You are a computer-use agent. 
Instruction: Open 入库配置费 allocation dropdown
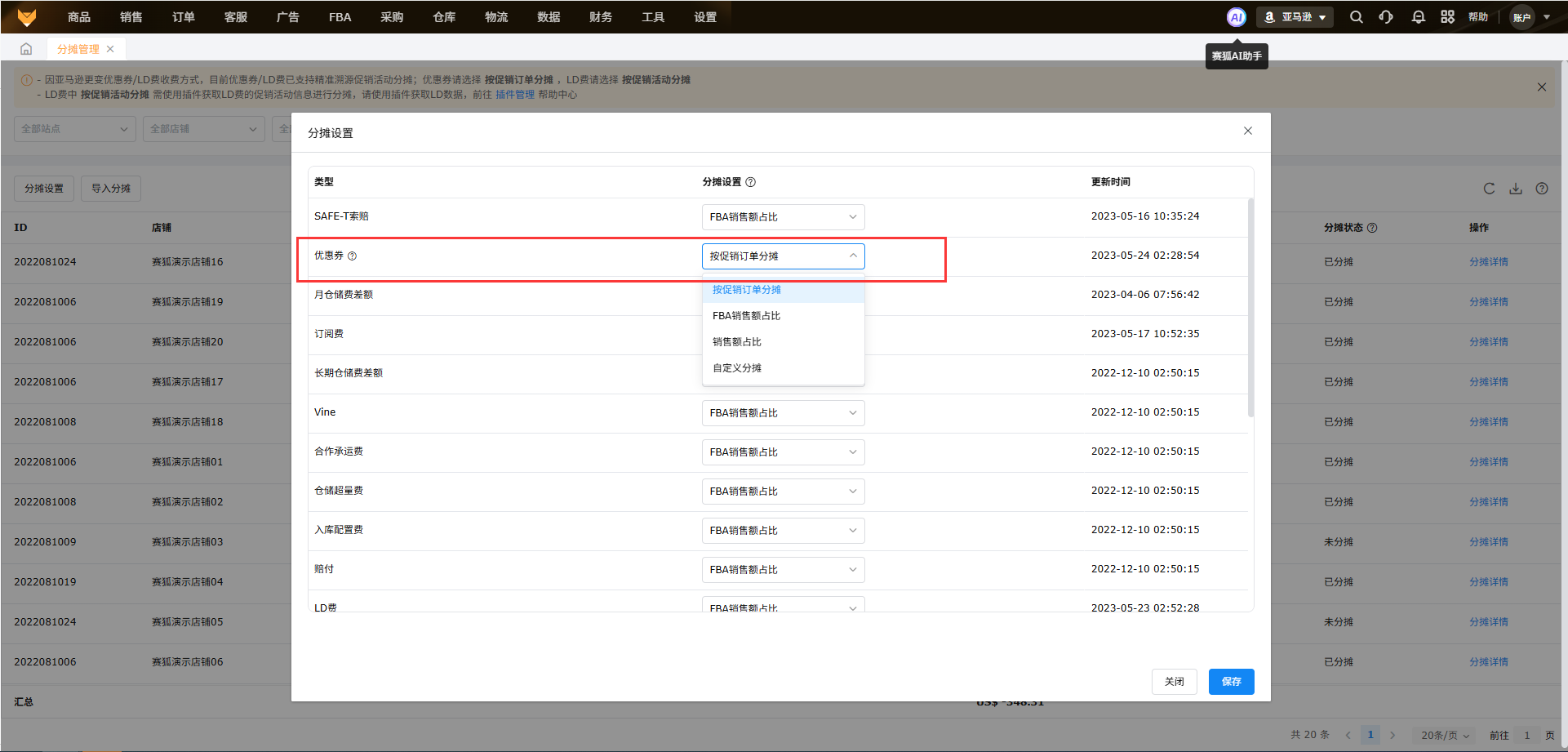pos(783,531)
